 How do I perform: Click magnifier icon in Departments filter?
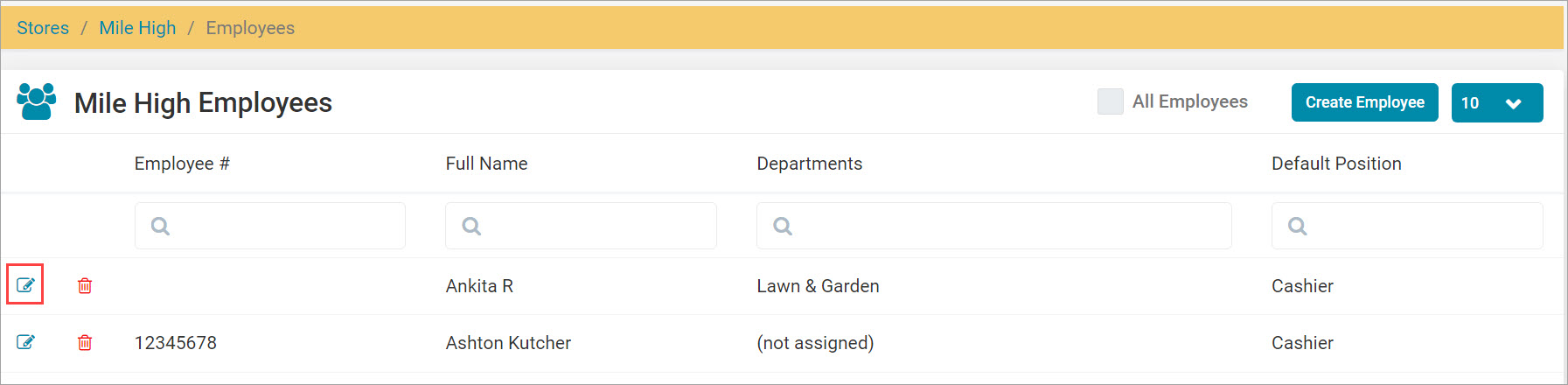pos(783,226)
